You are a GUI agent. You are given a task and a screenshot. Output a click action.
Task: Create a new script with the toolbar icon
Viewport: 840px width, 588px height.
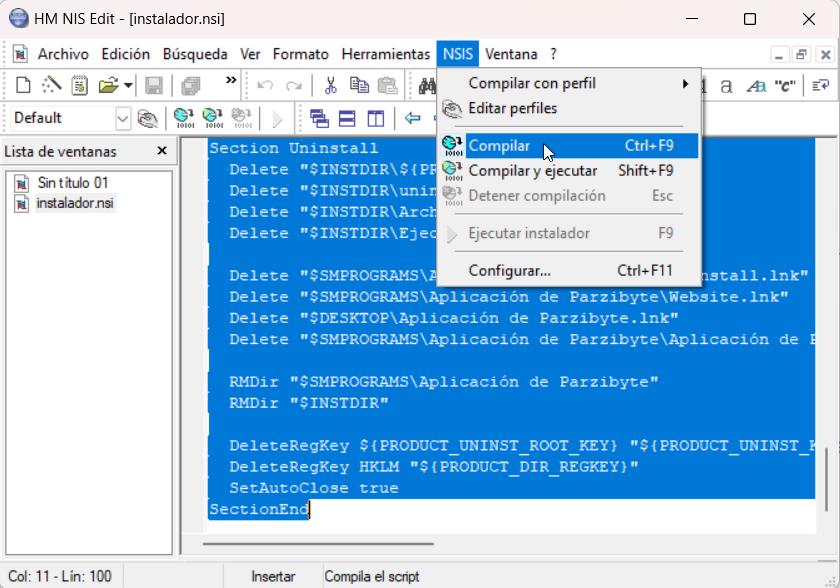coord(23,85)
